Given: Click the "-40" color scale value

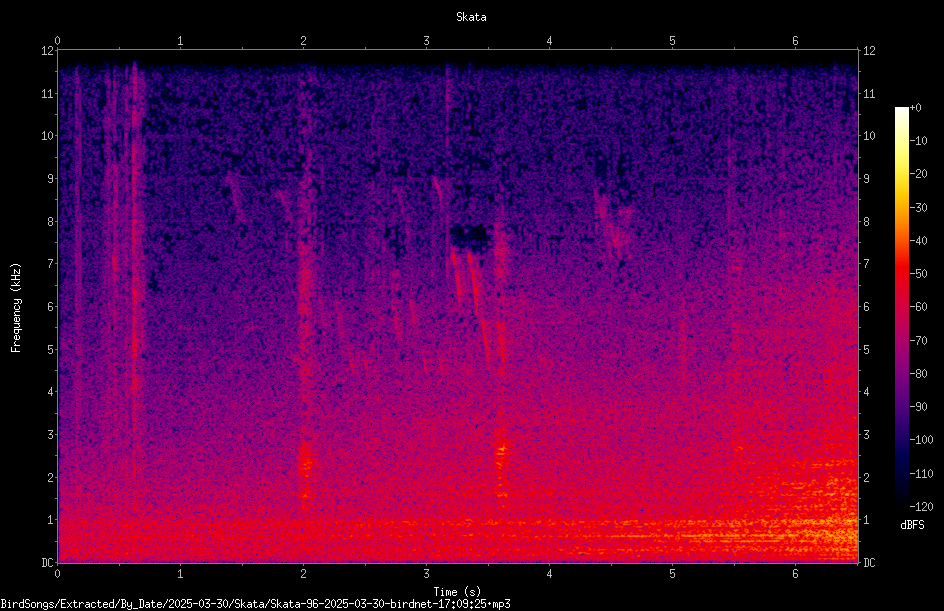Looking at the screenshot, I should [x=918, y=241].
